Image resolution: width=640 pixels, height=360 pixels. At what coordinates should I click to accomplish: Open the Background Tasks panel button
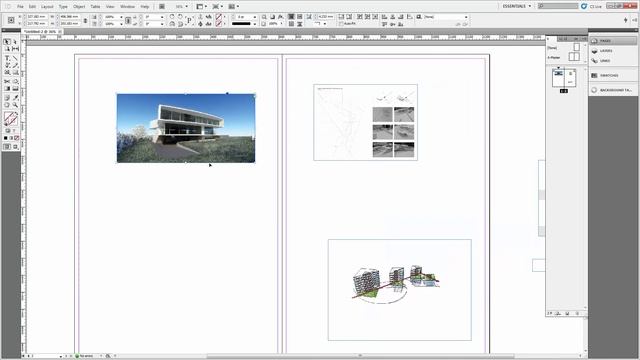pos(613,90)
